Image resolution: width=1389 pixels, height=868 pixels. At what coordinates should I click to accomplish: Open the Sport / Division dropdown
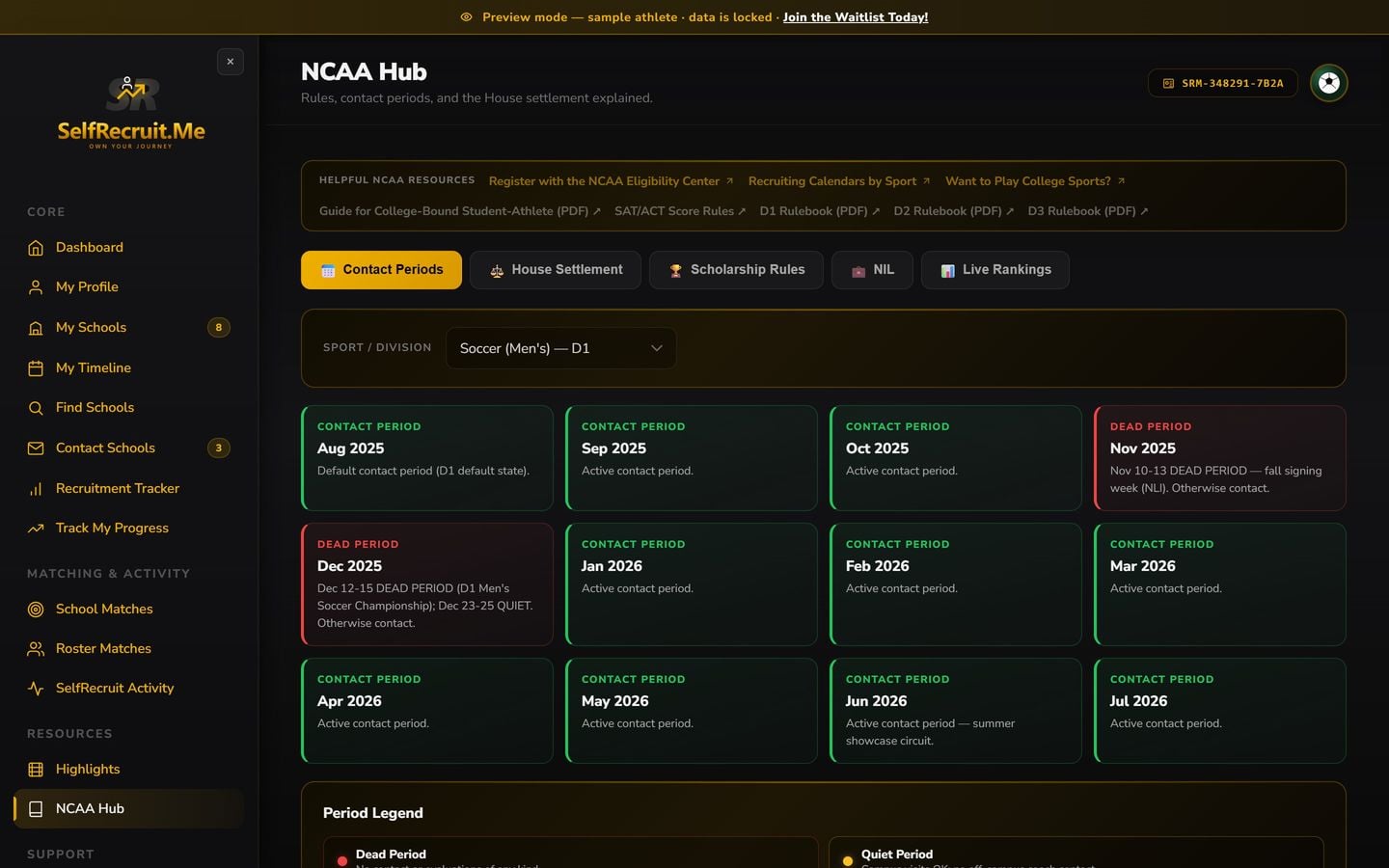(560, 348)
